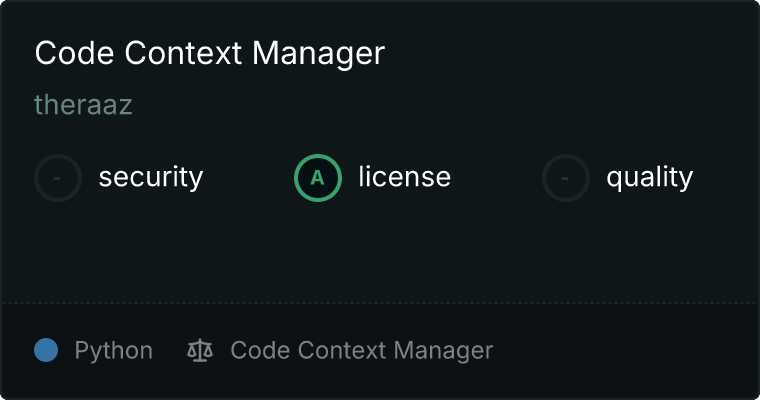Click the empty area below rating badges

pyautogui.click(x=380, y=250)
